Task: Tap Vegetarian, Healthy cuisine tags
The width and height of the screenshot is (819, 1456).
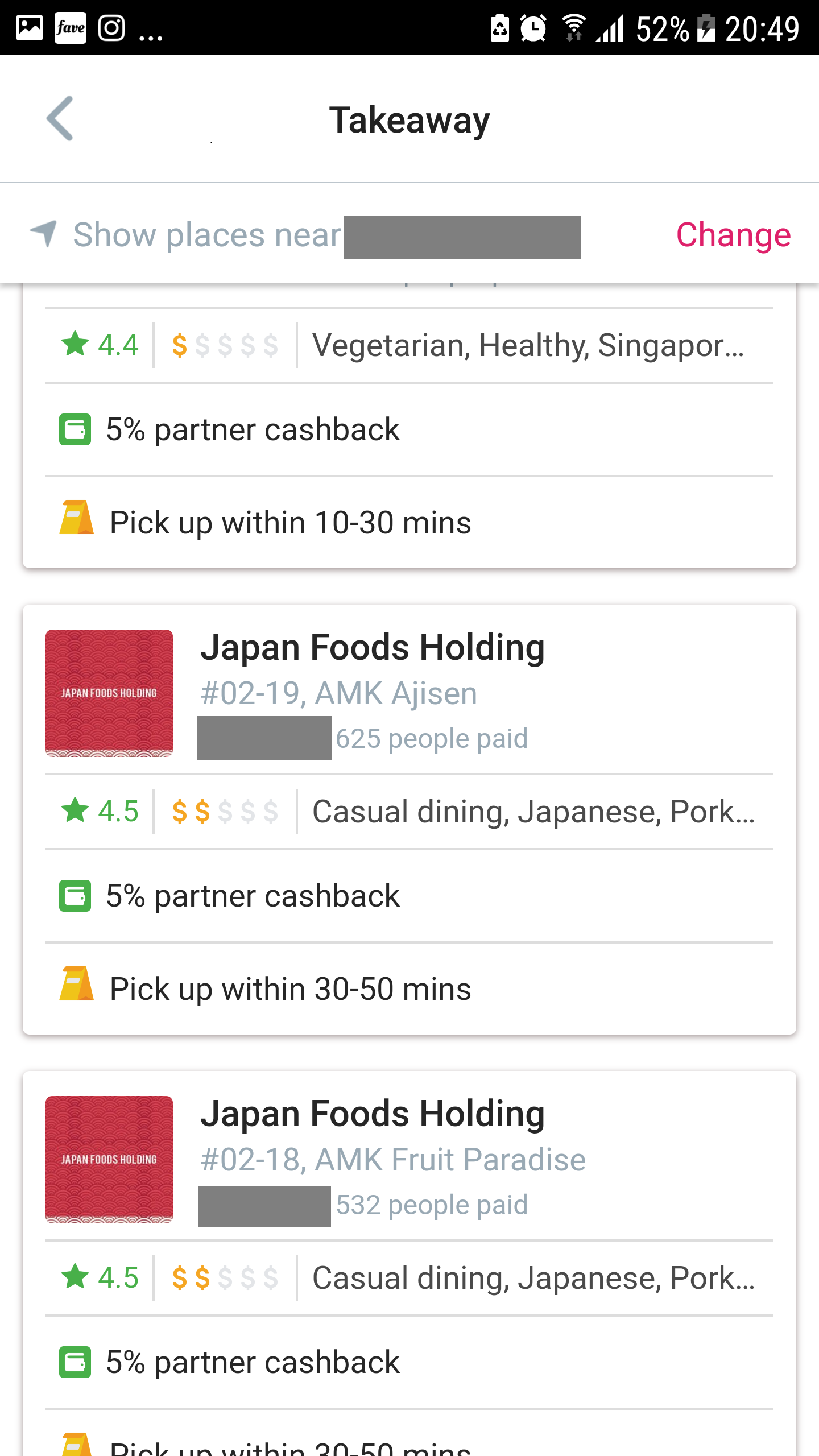Action: 528,345
